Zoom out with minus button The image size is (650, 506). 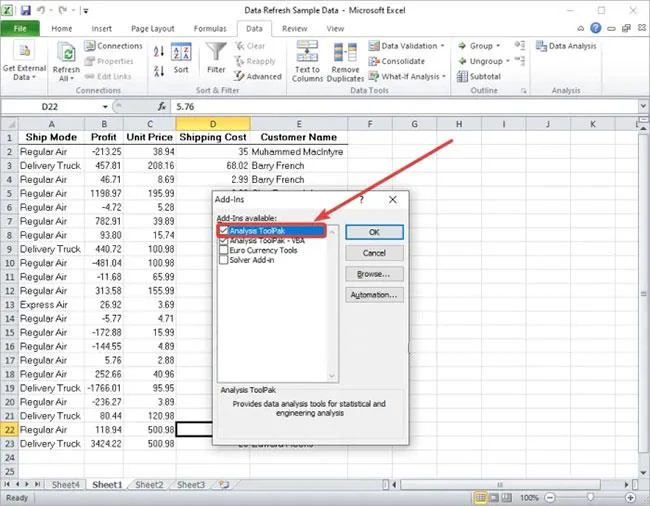pyautogui.click(x=550, y=497)
